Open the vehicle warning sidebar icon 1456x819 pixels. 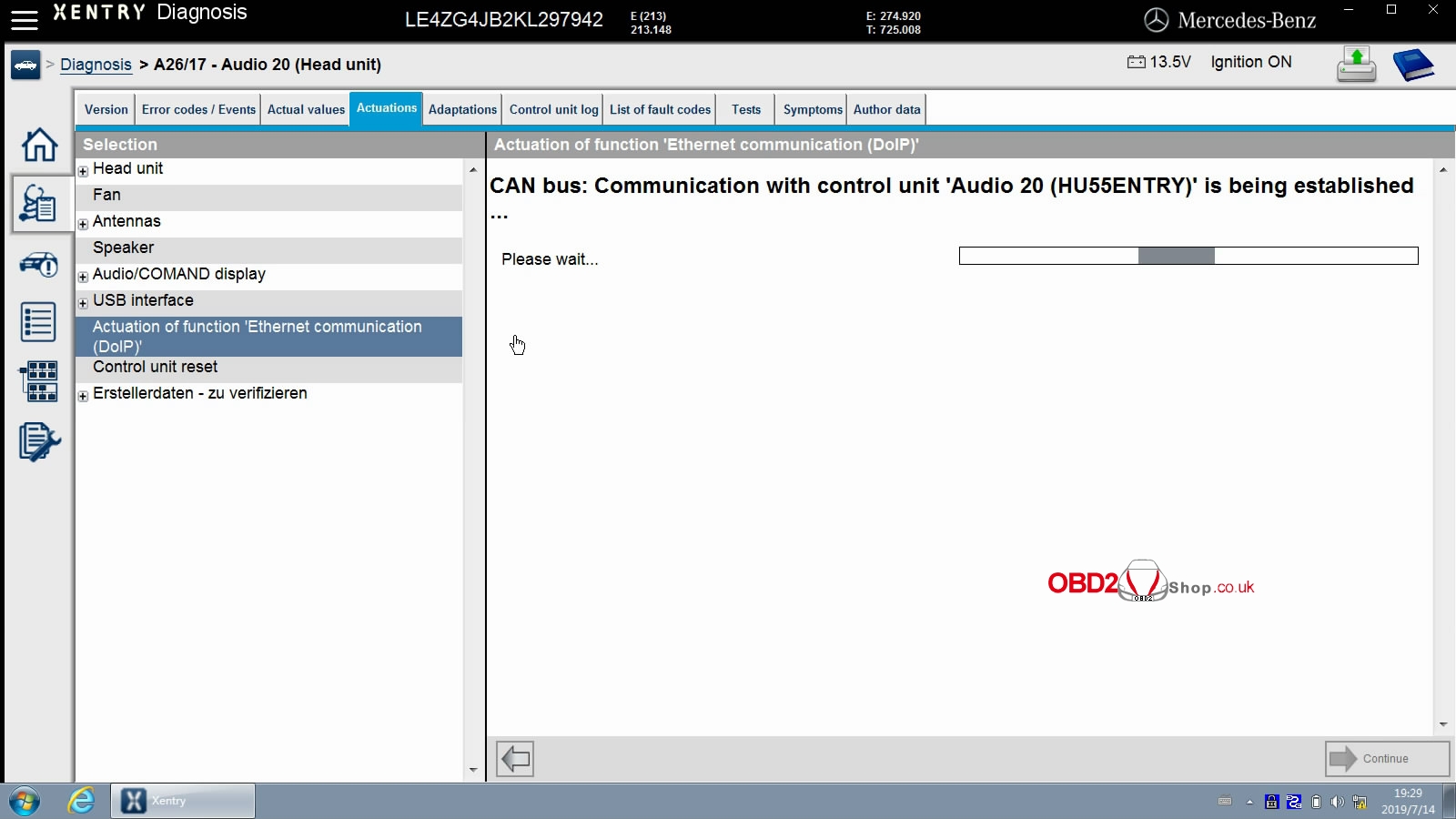(38, 265)
